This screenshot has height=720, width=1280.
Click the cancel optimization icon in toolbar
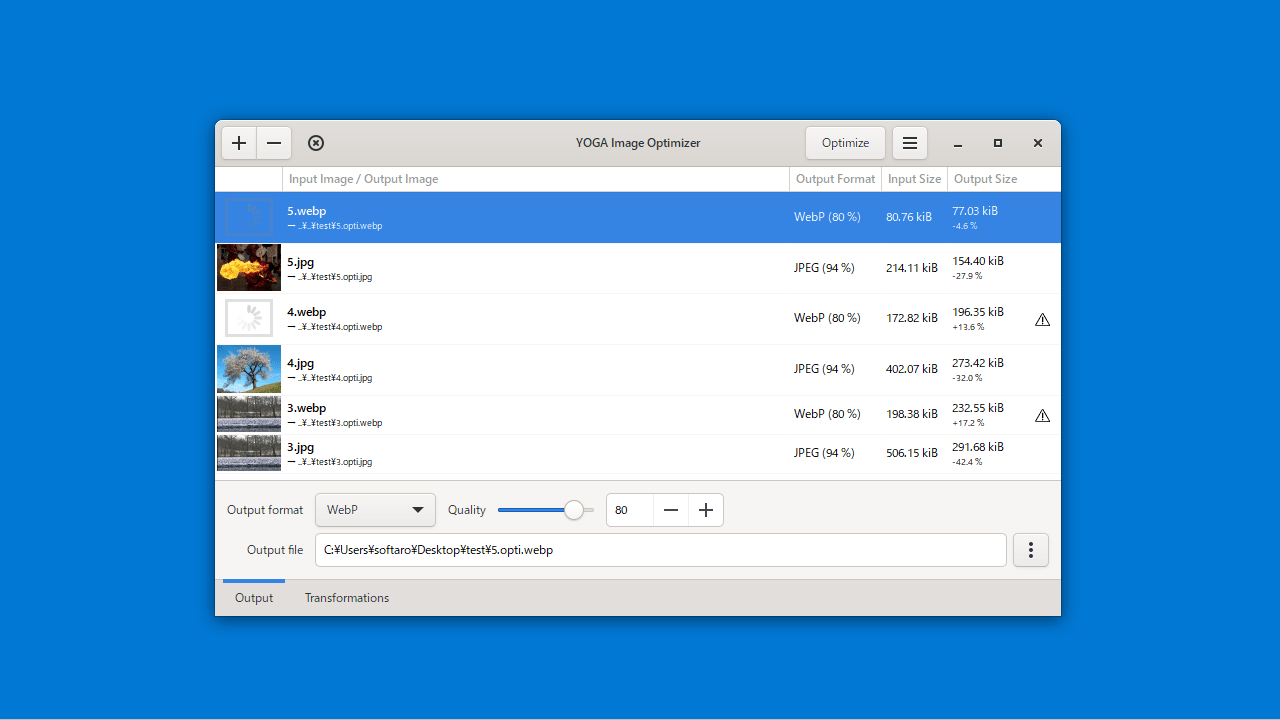(x=316, y=143)
